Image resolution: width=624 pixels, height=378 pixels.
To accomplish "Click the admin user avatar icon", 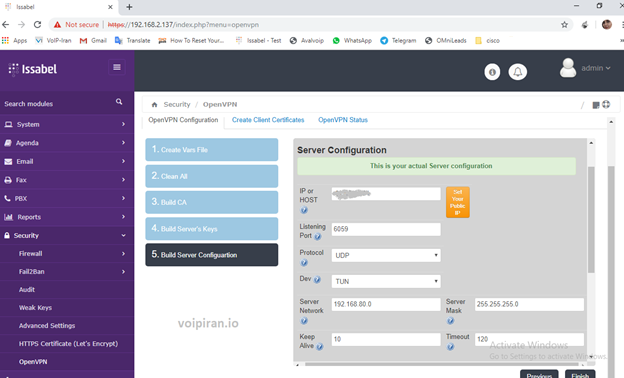I will 568,68.
